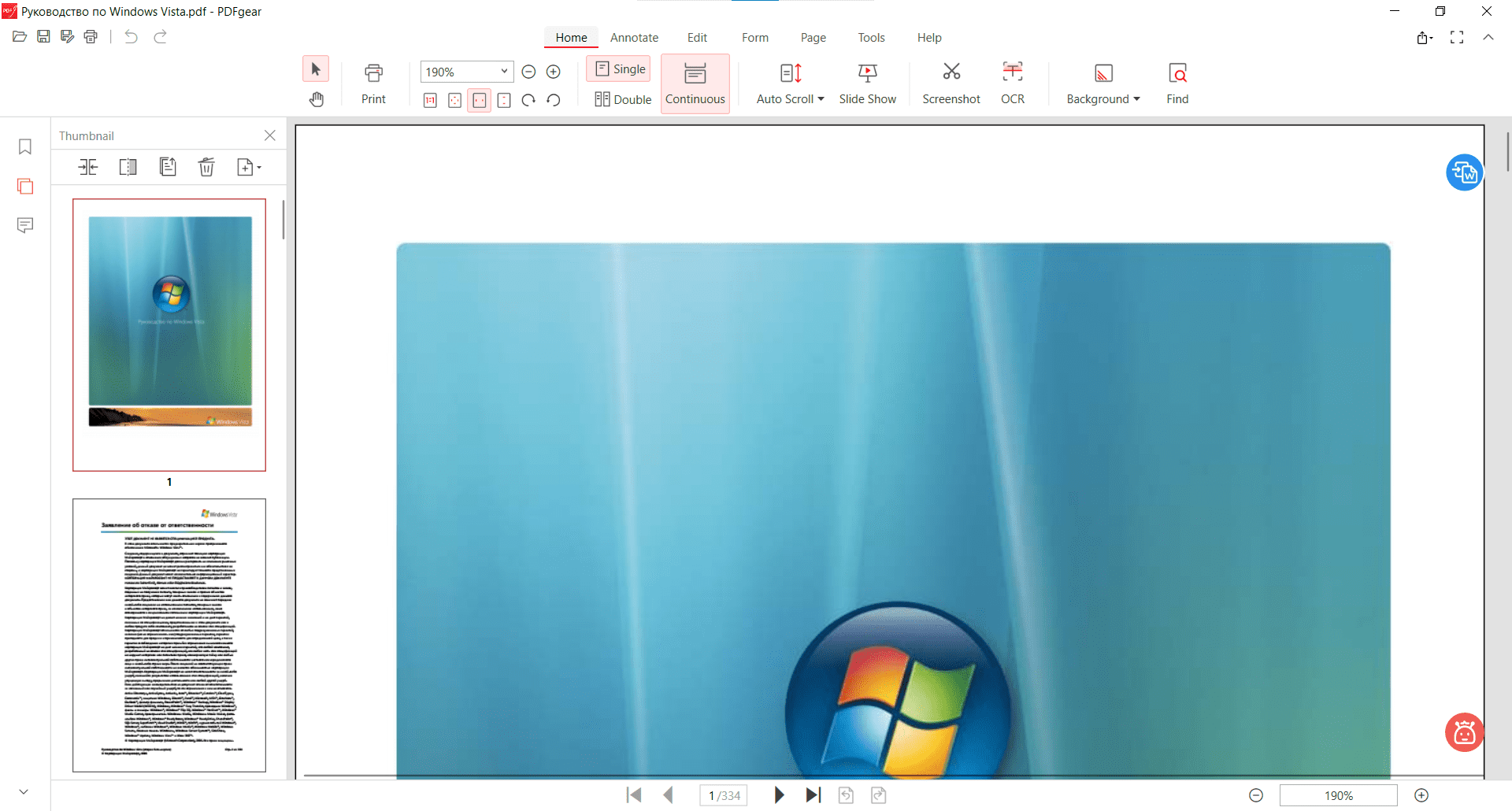Viewport: 1512px width, 811px height.
Task: Go to the next page
Action: pyautogui.click(x=779, y=795)
